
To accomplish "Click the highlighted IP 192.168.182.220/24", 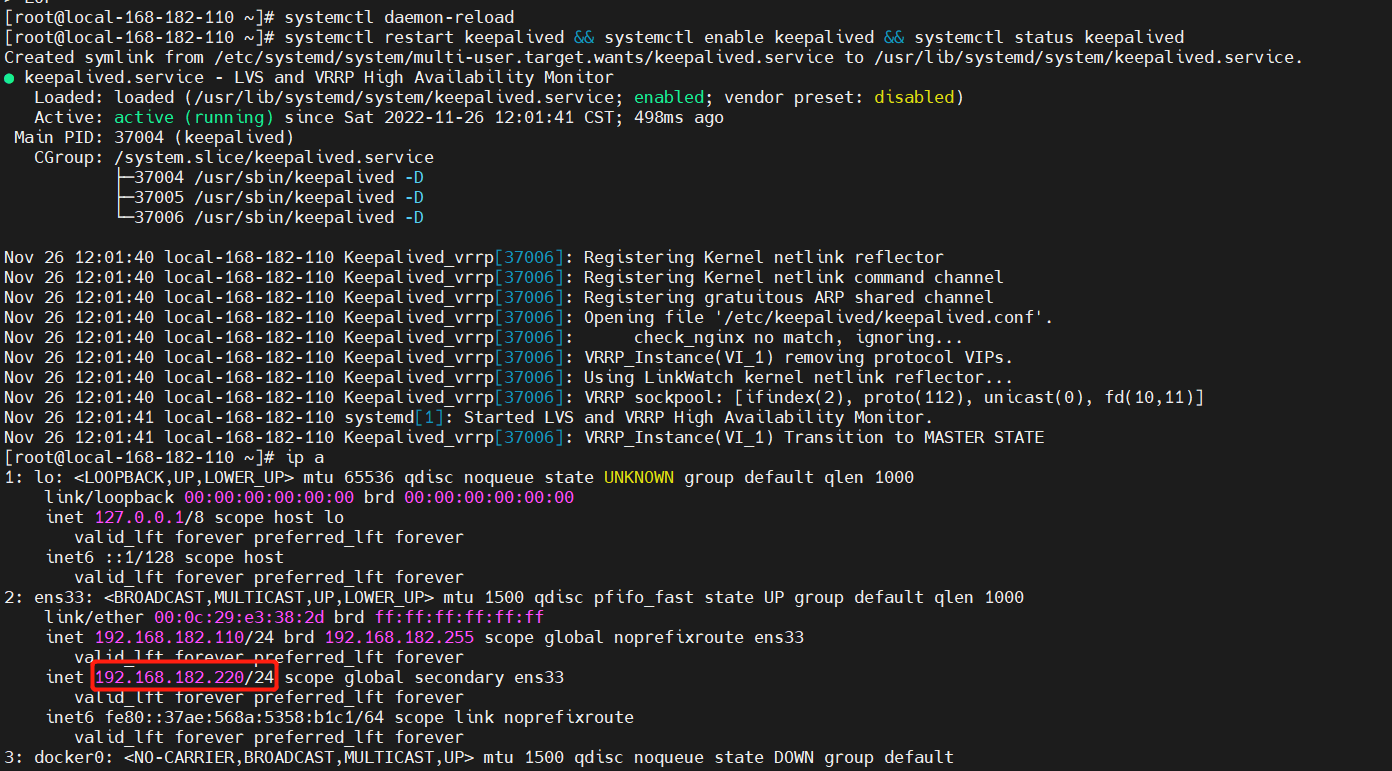I will click(x=184, y=678).
